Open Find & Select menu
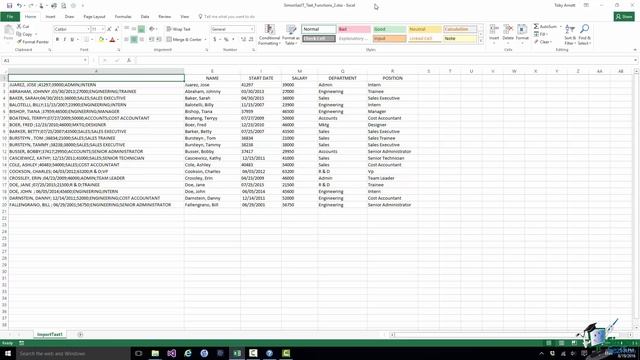This screenshot has height=360, width=640. pos(584,34)
